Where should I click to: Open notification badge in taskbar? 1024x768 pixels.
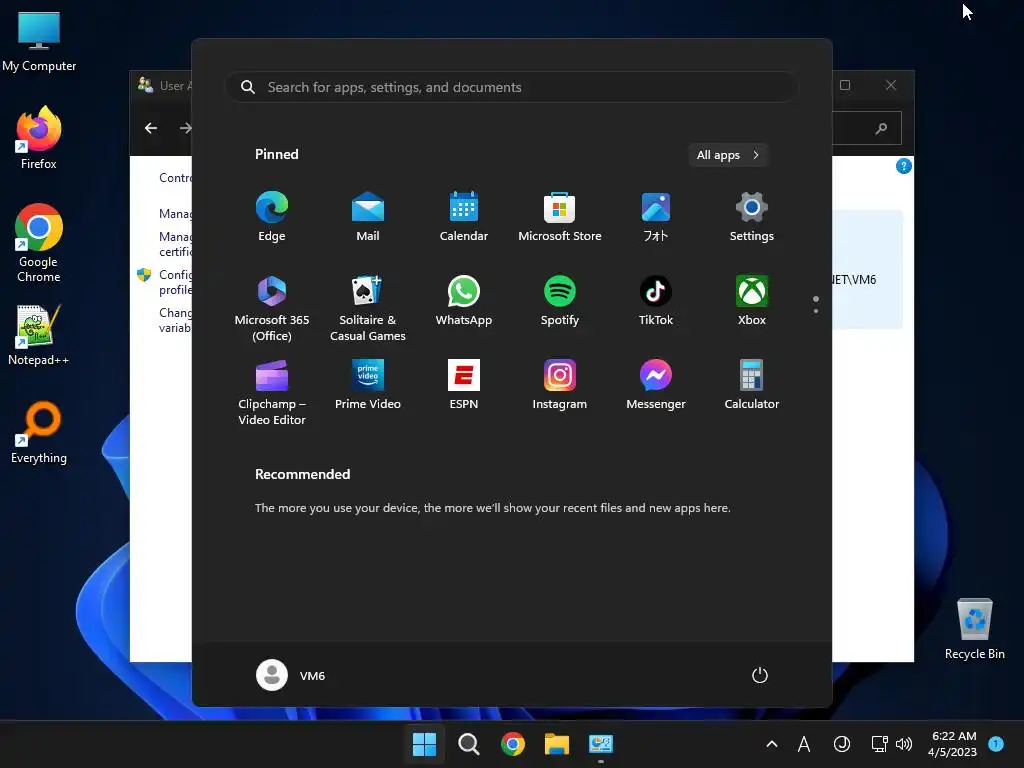click(x=996, y=743)
